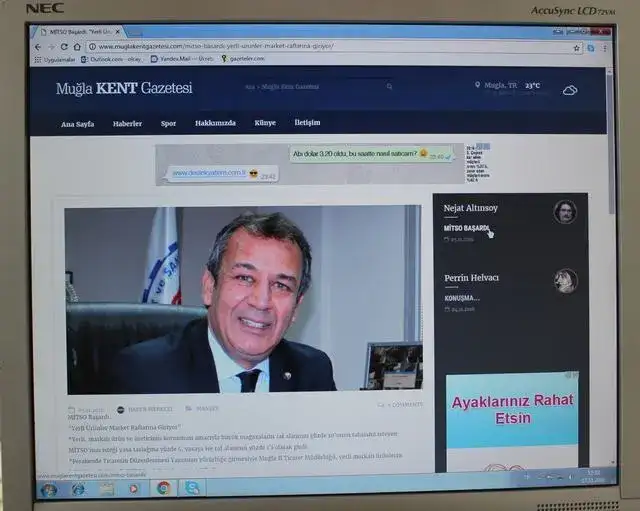Open the Chrome three-dot menu
Viewport: 640px width, 511px height.
(x=605, y=48)
